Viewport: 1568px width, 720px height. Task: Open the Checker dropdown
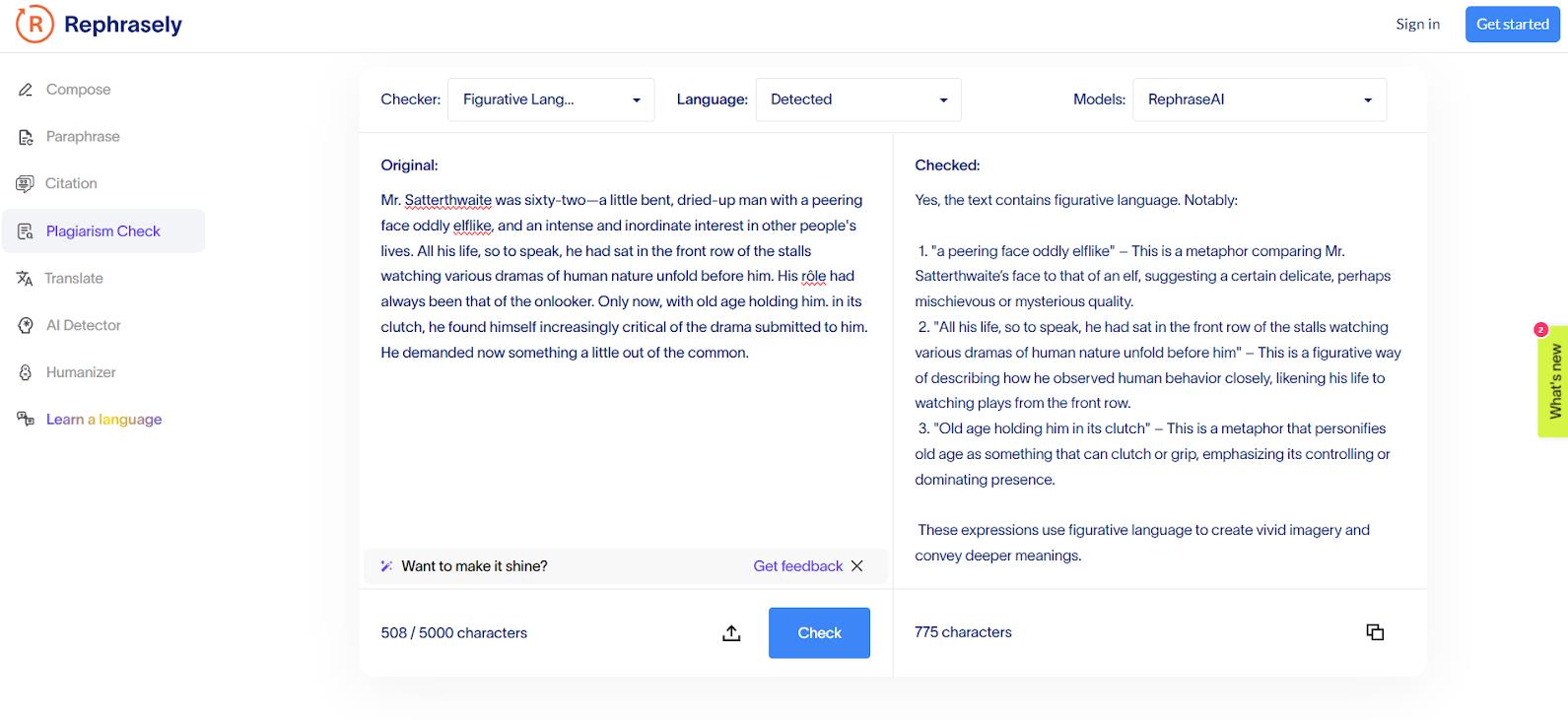pos(551,99)
